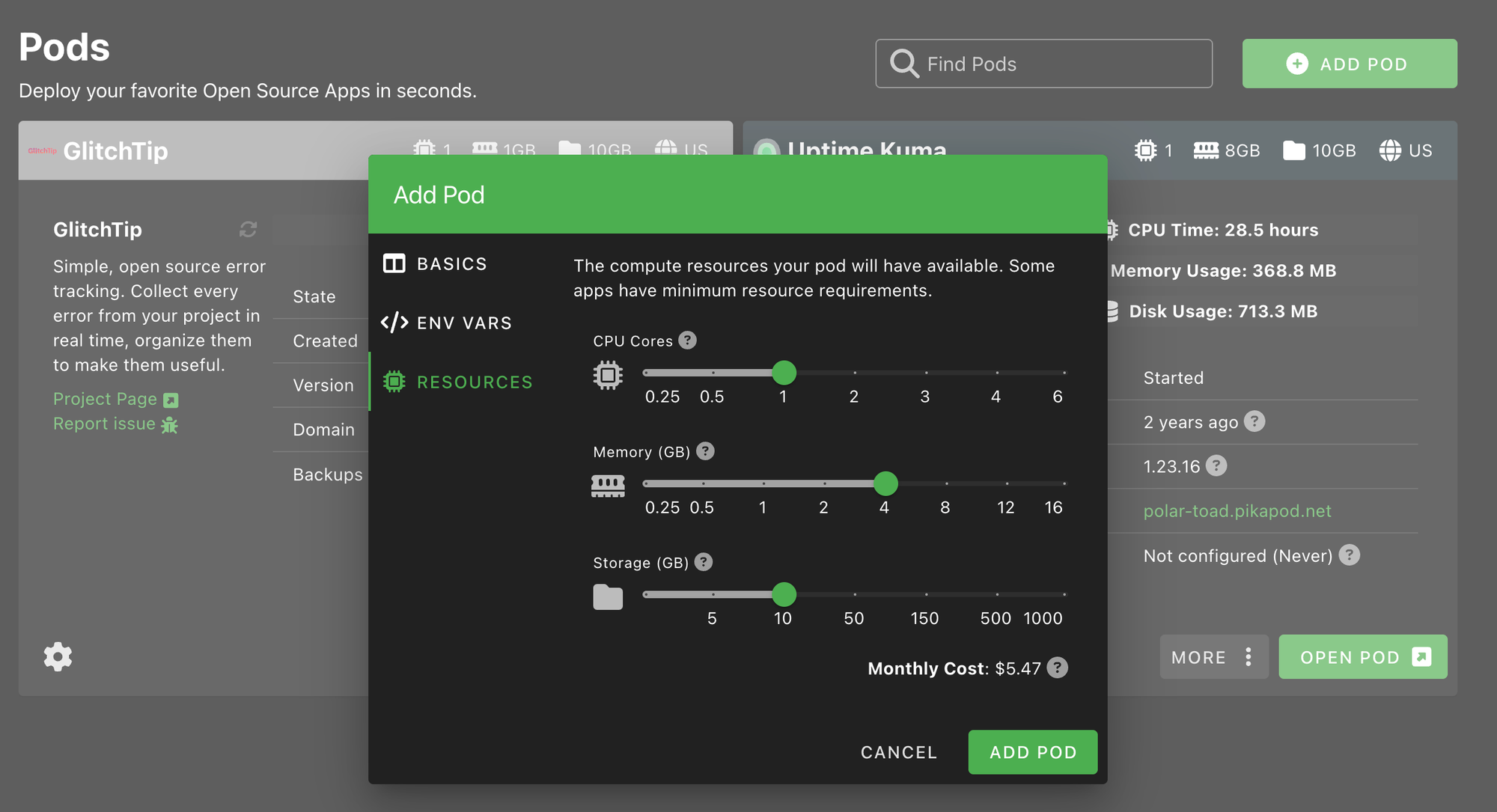Image resolution: width=1497 pixels, height=812 pixels.
Task: Click the CPU Cores help question mark
Action: pos(687,341)
